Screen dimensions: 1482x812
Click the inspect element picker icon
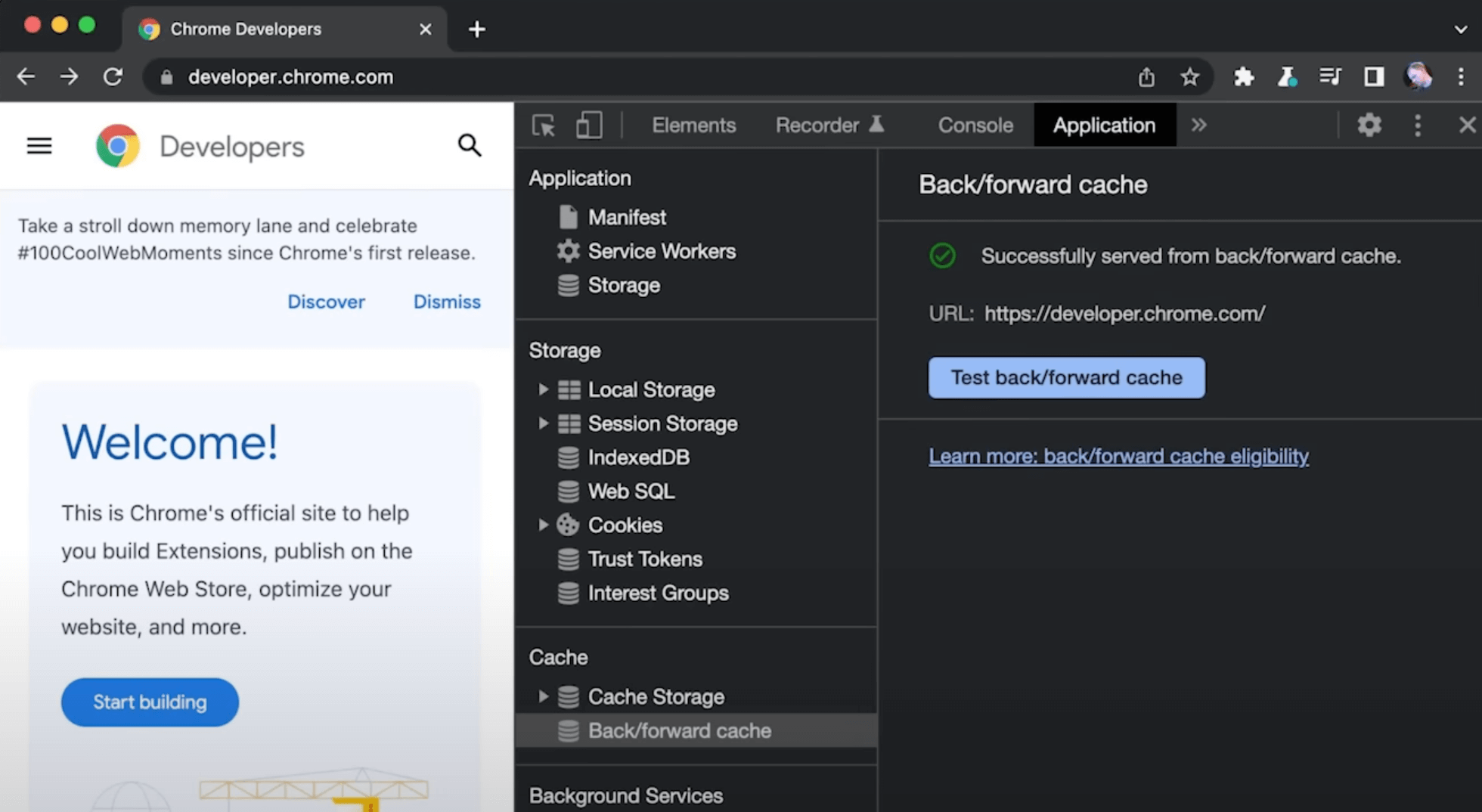pos(543,125)
